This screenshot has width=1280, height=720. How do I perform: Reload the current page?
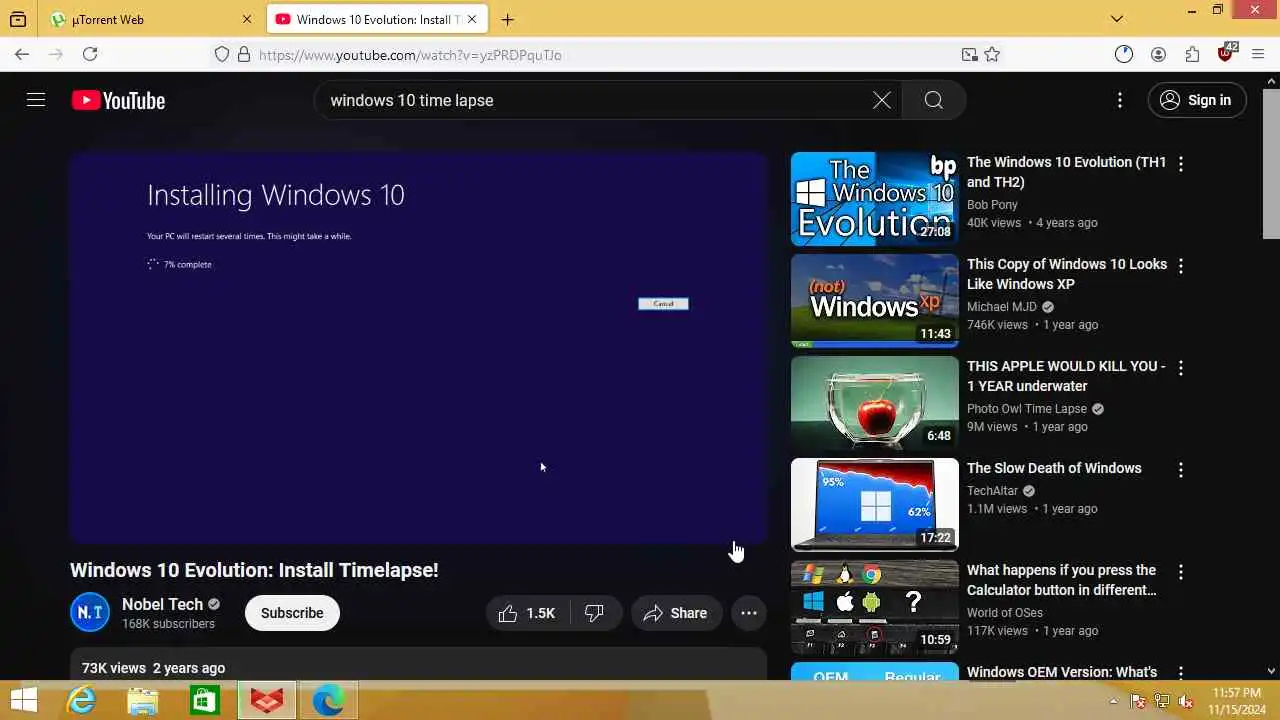click(90, 55)
